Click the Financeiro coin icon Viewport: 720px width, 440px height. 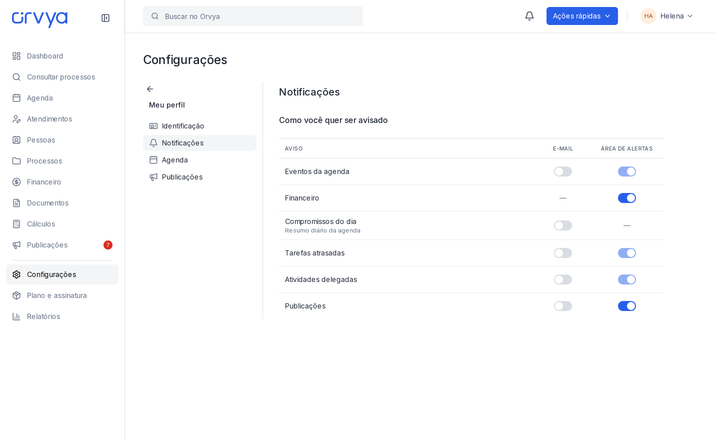(17, 182)
